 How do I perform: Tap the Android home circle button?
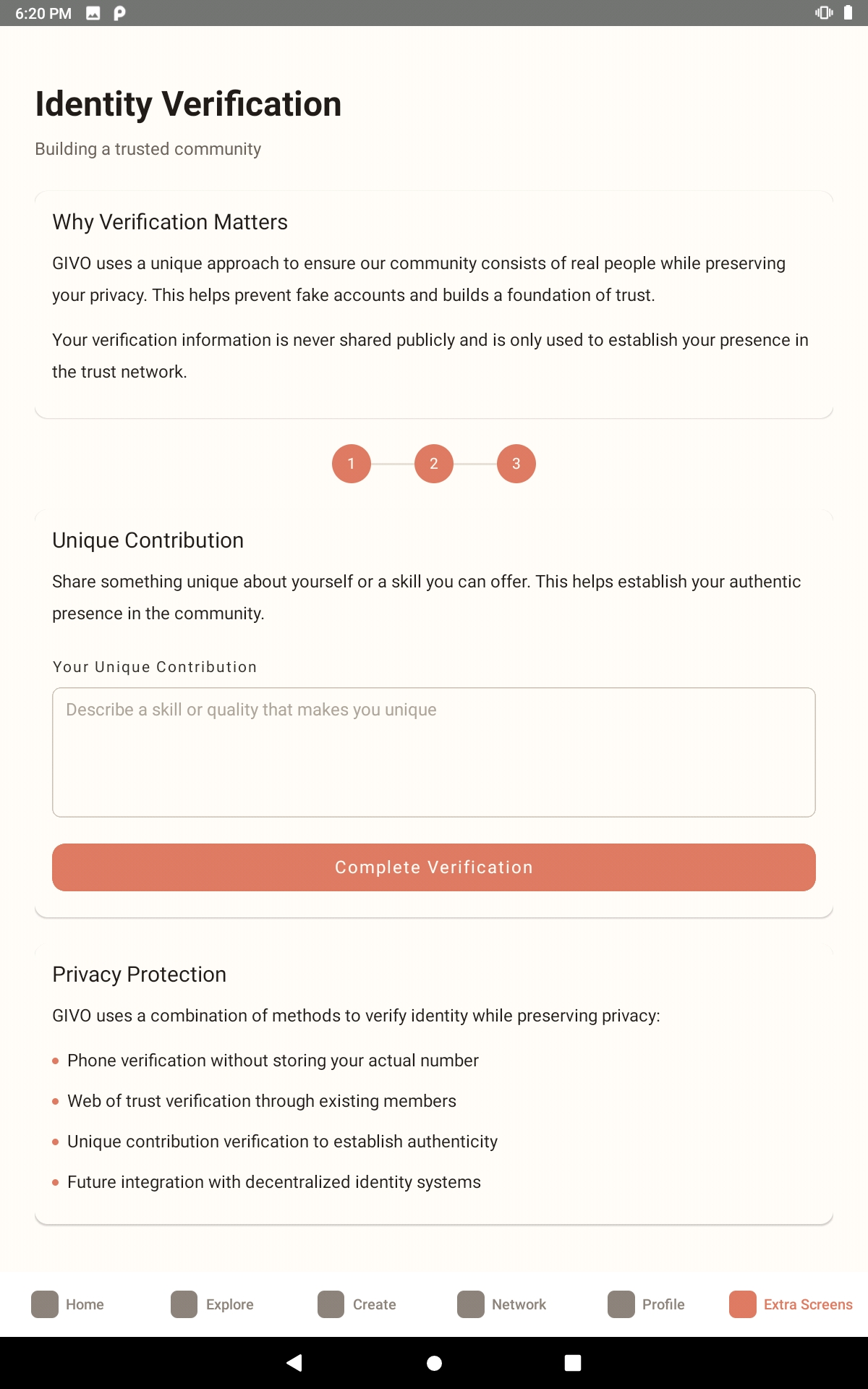tap(434, 1363)
